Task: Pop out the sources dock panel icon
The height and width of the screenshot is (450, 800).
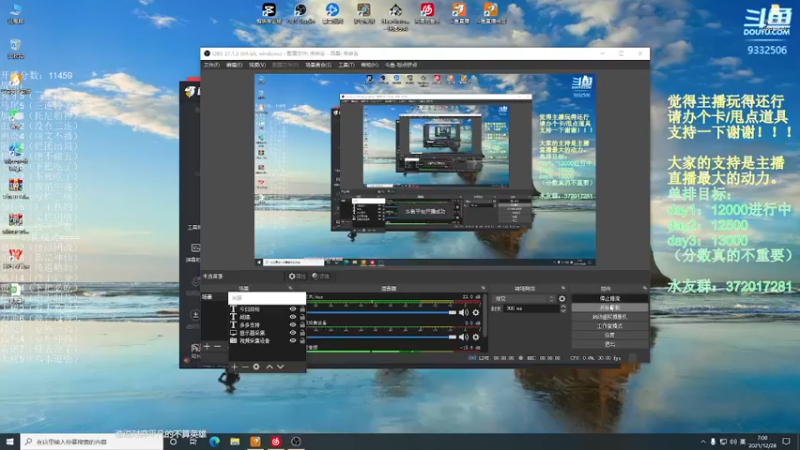Action: [290, 288]
